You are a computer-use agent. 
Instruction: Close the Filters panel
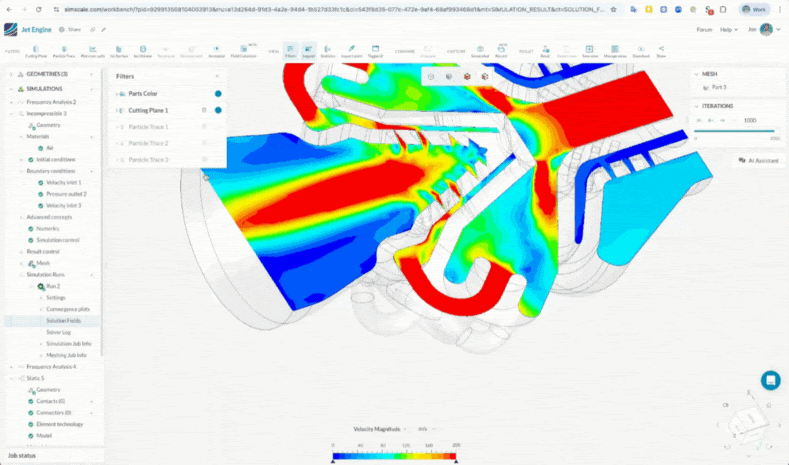point(217,76)
